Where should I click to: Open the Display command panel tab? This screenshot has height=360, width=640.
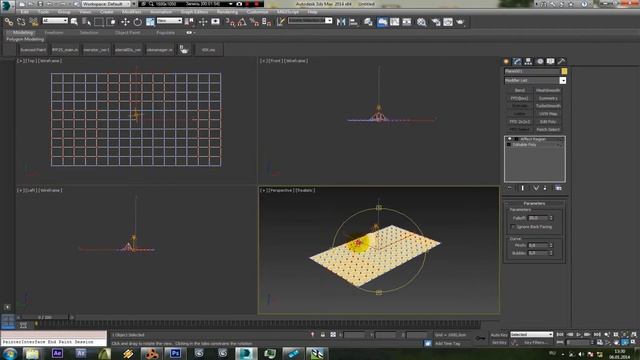(551, 61)
